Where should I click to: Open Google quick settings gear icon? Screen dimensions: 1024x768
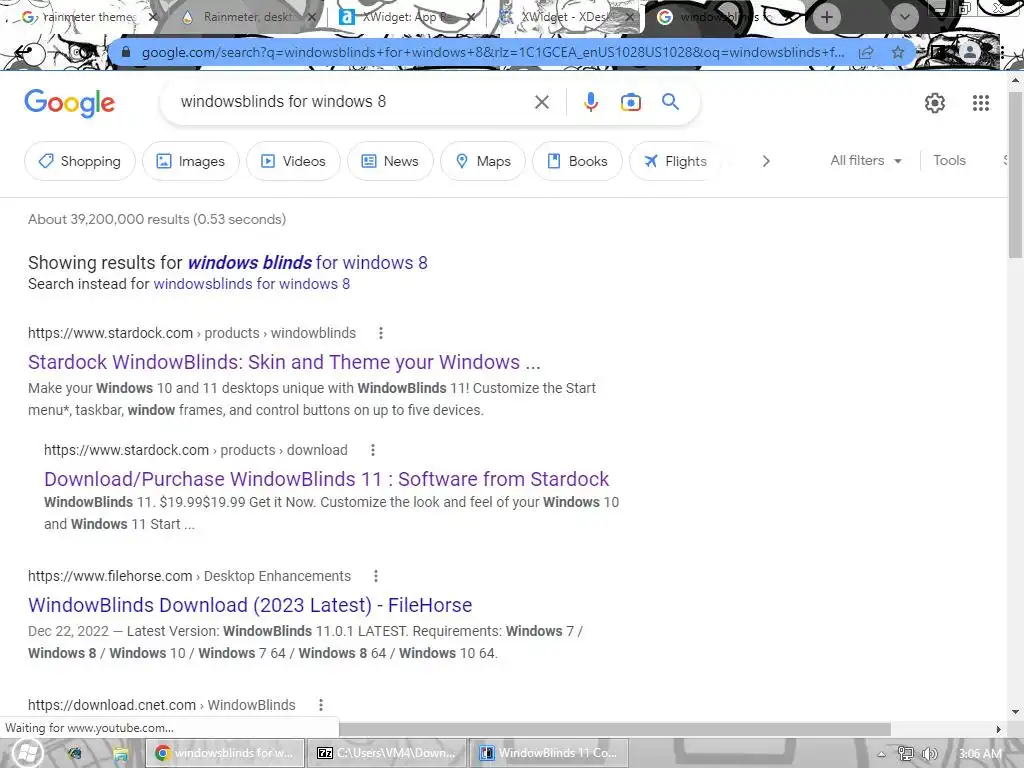click(x=935, y=103)
